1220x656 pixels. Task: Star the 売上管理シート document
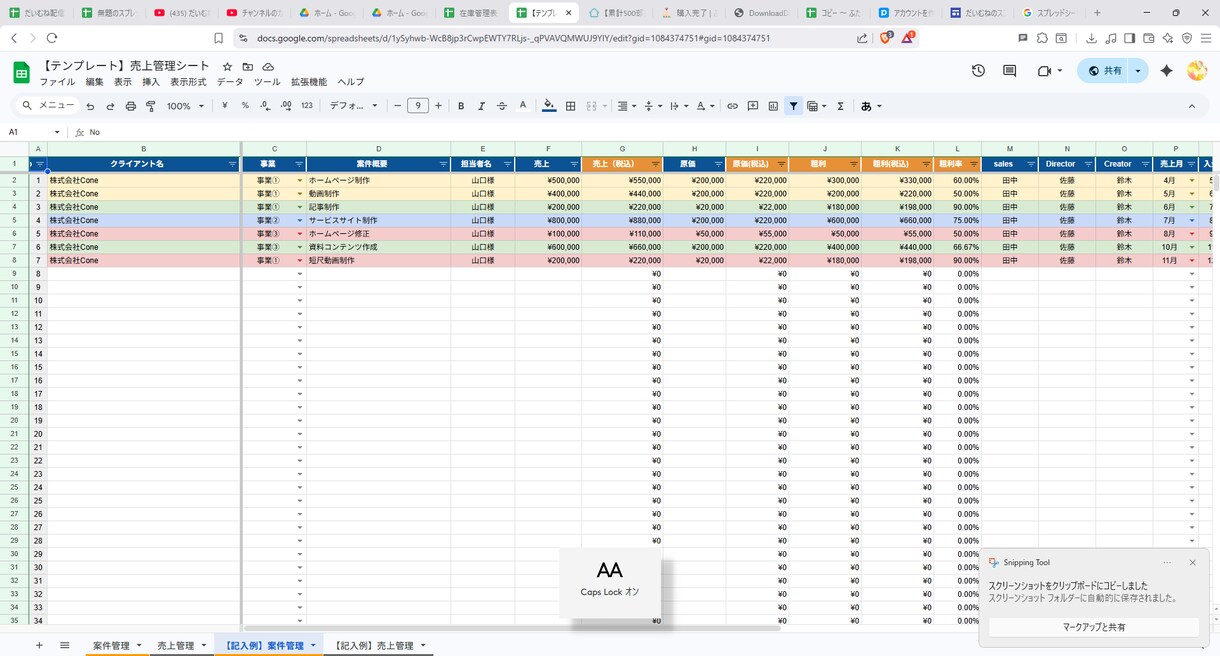coord(227,66)
